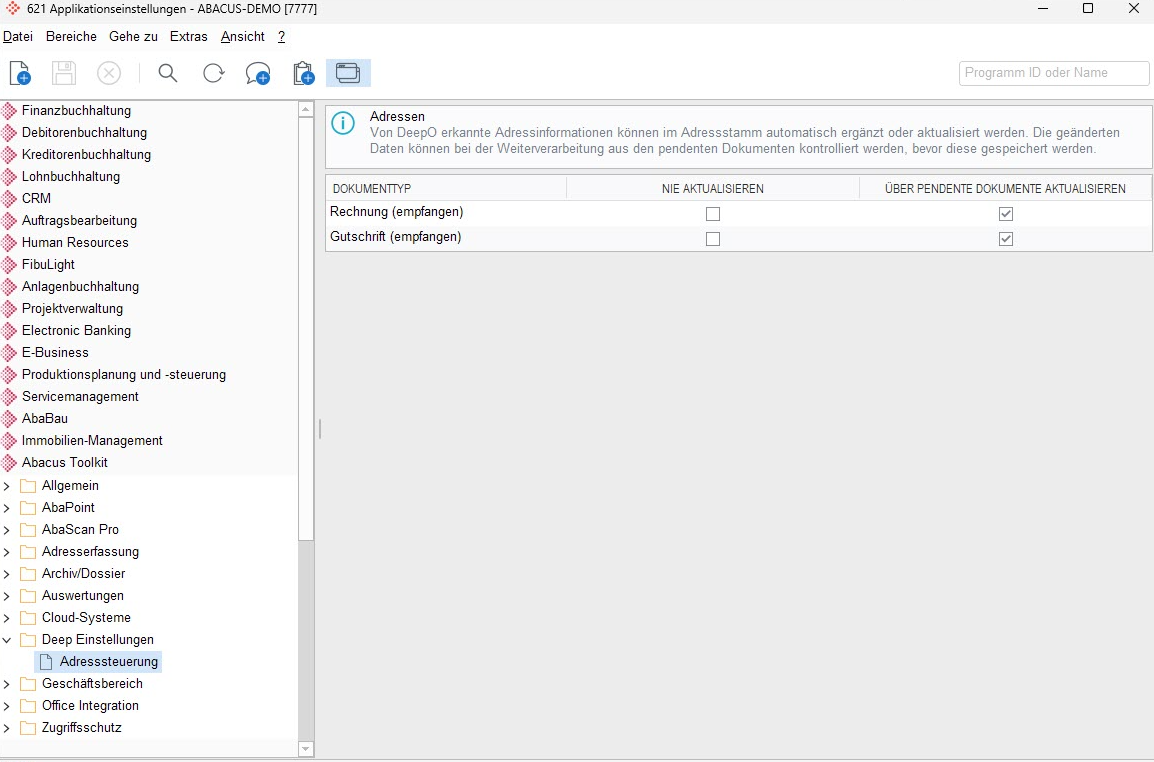The width and height of the screenshot is (1154, 762).
Task: Open the Gehe zu menu
Action: coord(133,36)
